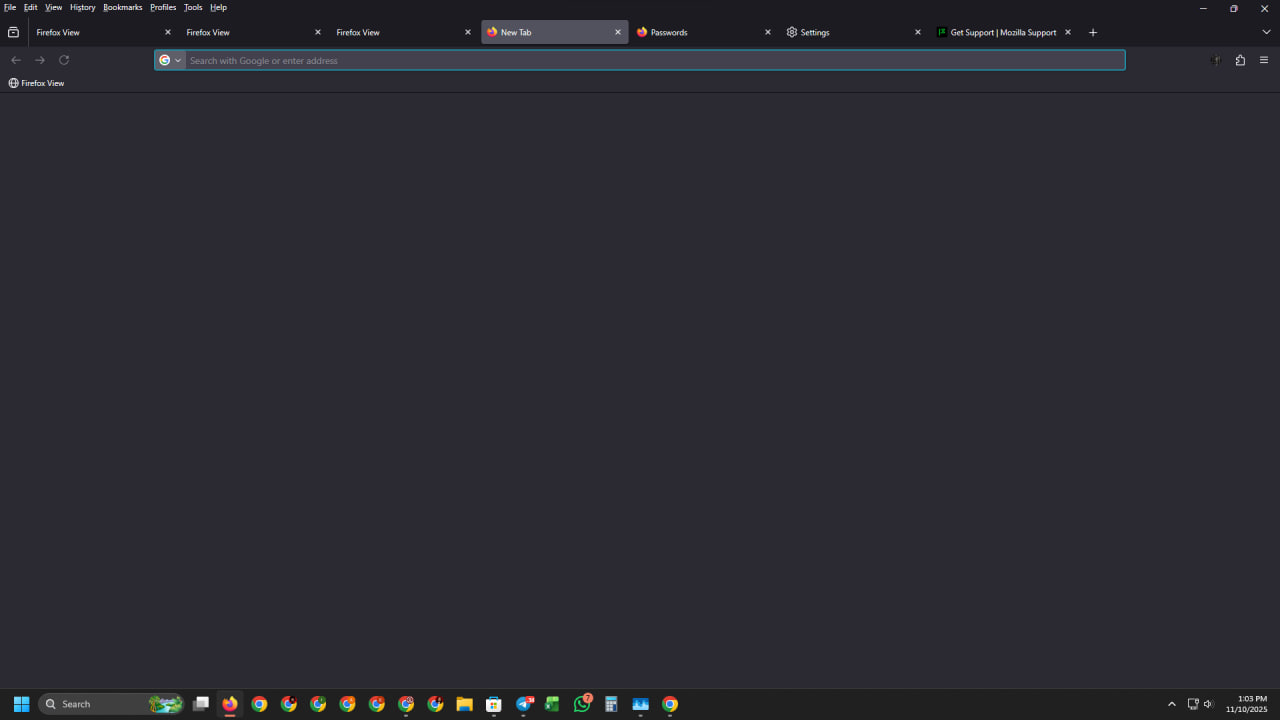Close the Settings tab
This screenshot has width=1280, height=720.
[x=918, y=32]
